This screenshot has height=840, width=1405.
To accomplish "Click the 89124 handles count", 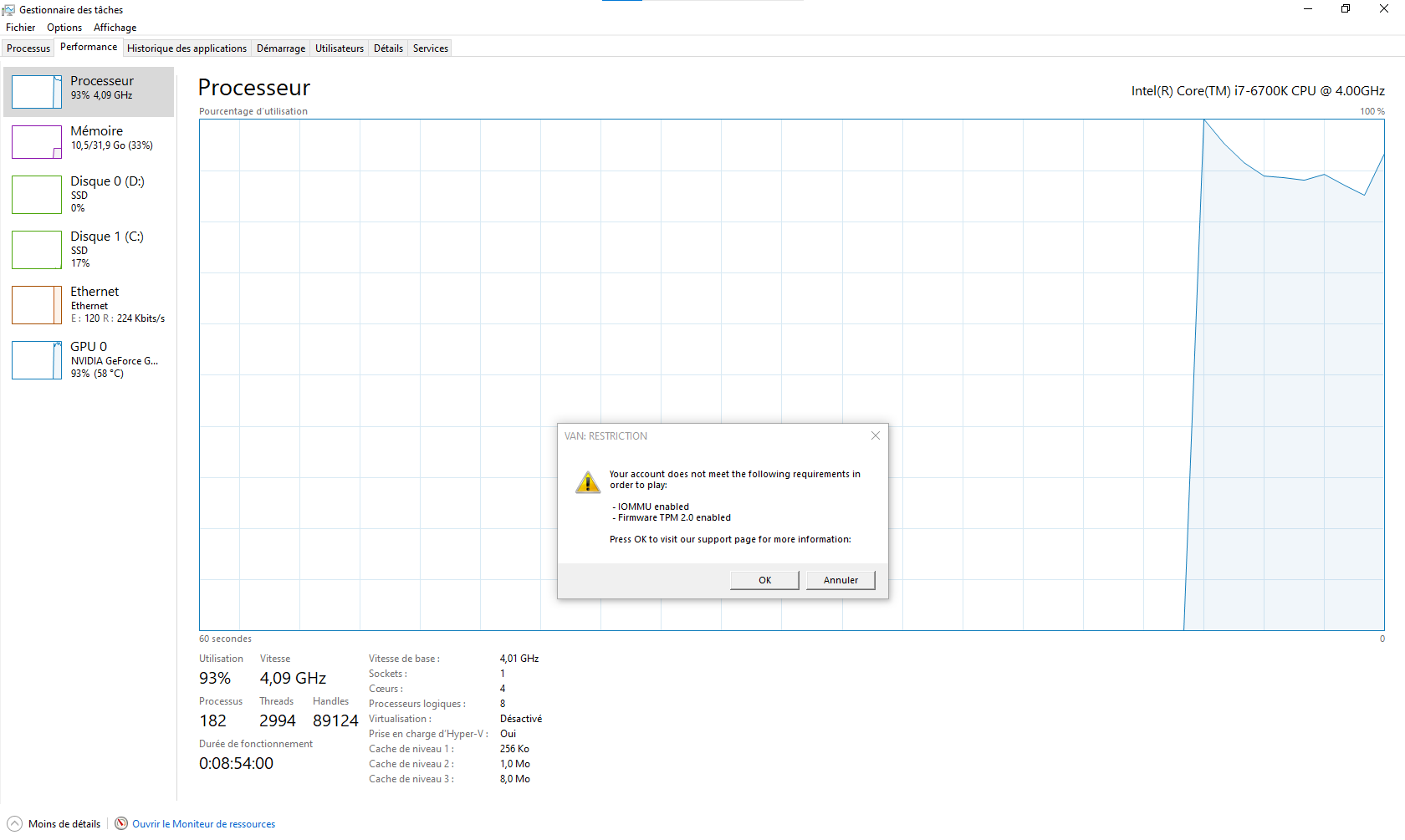I will [x=335, y=720].
